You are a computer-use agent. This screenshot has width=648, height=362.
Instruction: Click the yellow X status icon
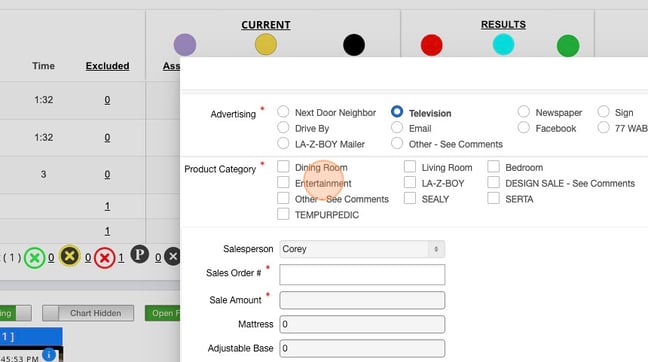(69, 256)
